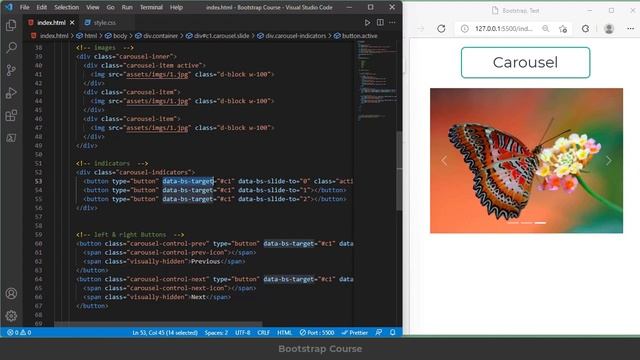
Task: Click the minimap code overview
Action: coord(377,82)
